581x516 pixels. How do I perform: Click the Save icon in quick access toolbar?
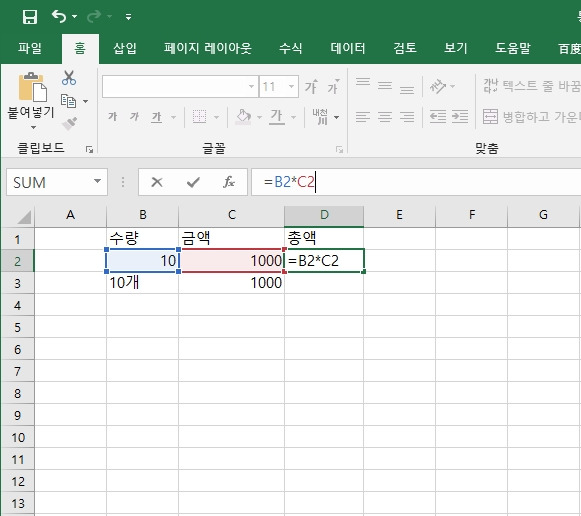click(x=30, y=17)
